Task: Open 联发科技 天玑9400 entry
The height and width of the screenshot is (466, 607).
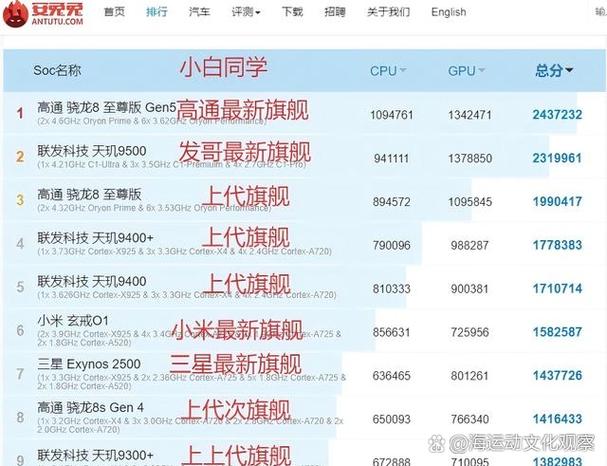Action: click(92, 281)
